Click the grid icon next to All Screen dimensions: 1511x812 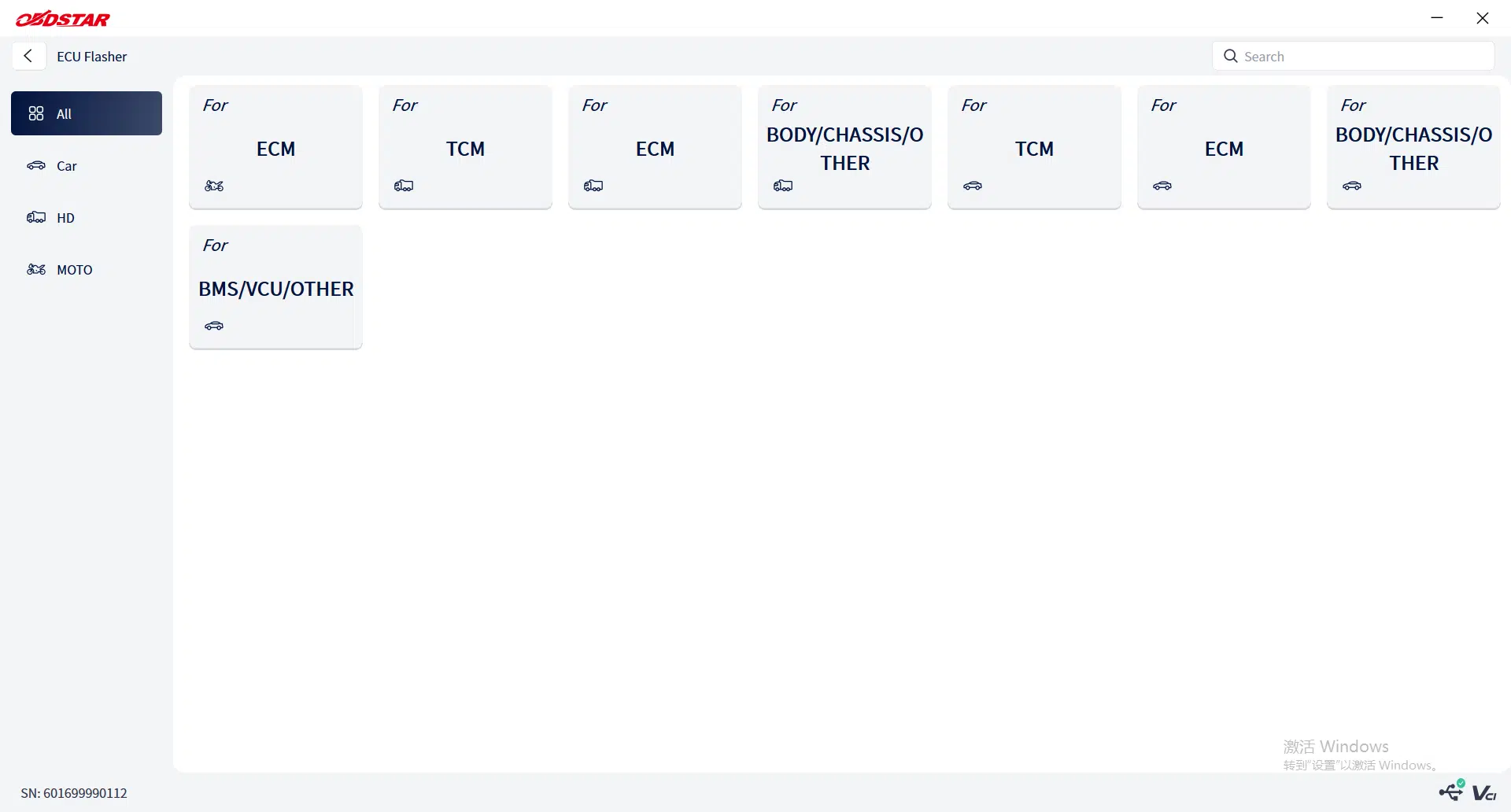[36, 113]
